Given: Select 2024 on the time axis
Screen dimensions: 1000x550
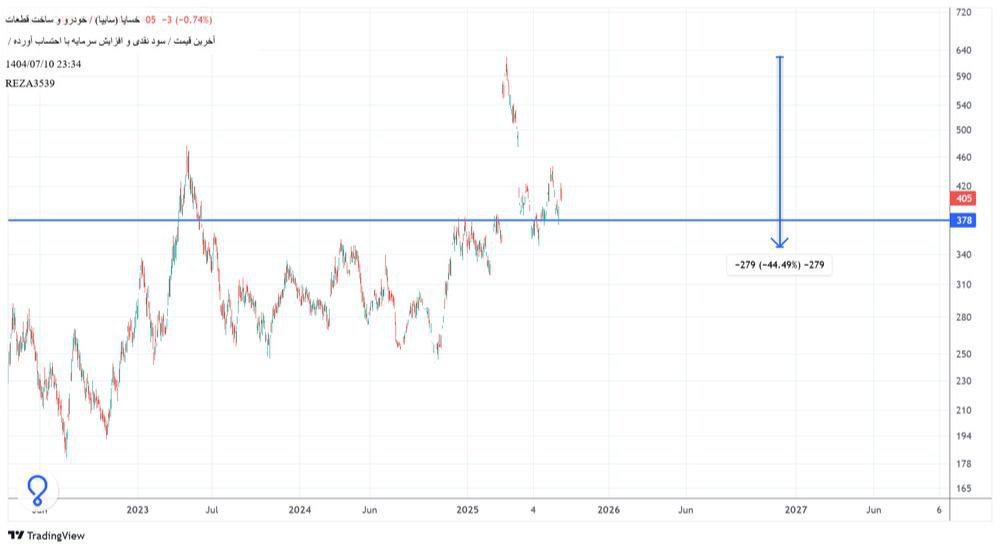Looking at the screenshot, I should click(x=298, y=509).
